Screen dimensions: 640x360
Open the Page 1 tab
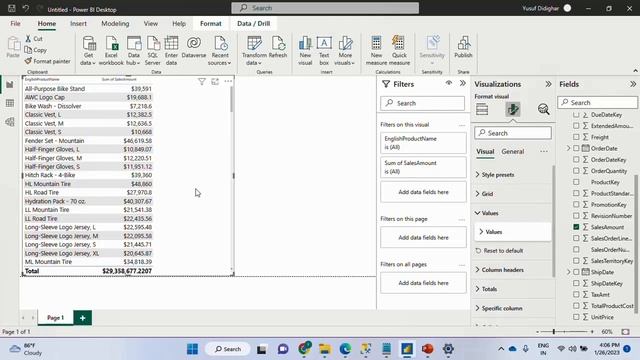tap(56, 318)
